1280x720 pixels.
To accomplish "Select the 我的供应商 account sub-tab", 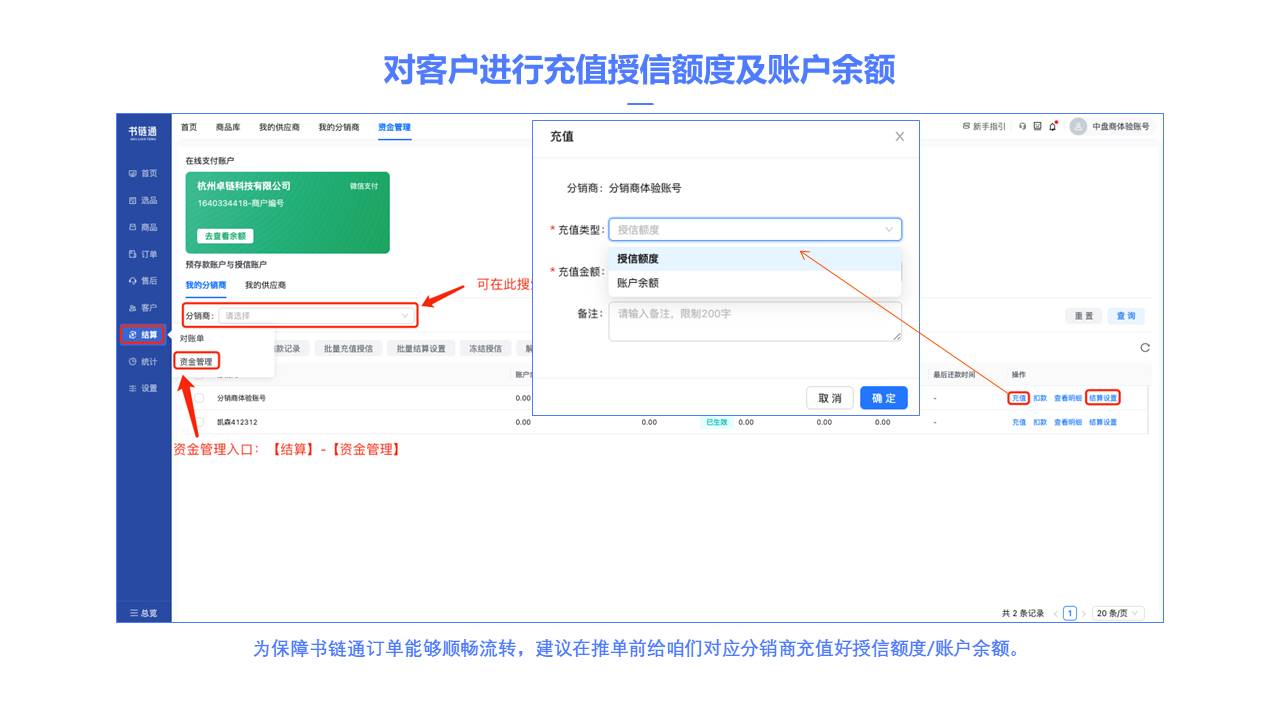I will (266, 285).
